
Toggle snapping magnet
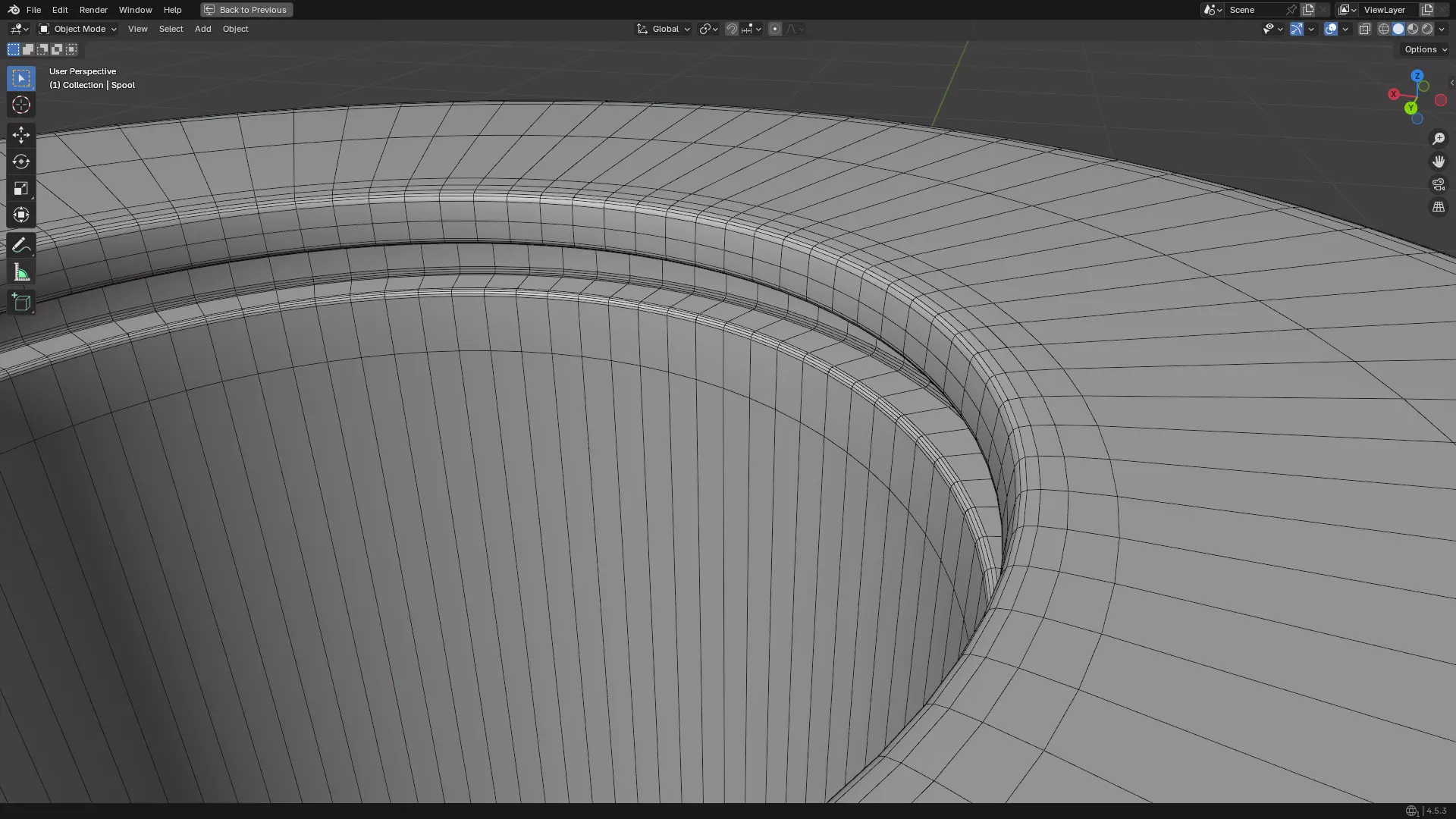(732, 29)
